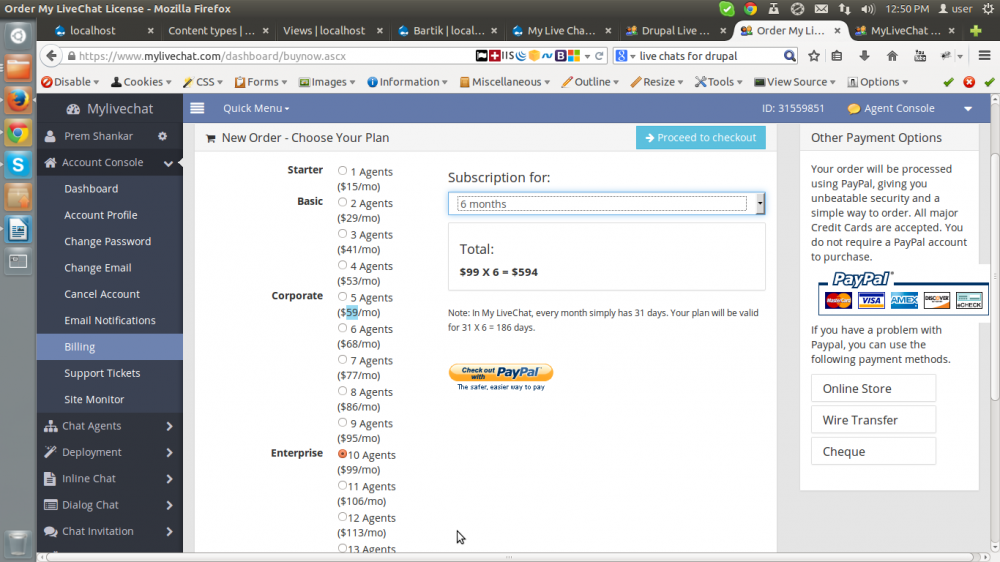This screenshot has height=562, width=1000.
Task: Select the 1 Agents Starter plan
Action: pos(343,171)
